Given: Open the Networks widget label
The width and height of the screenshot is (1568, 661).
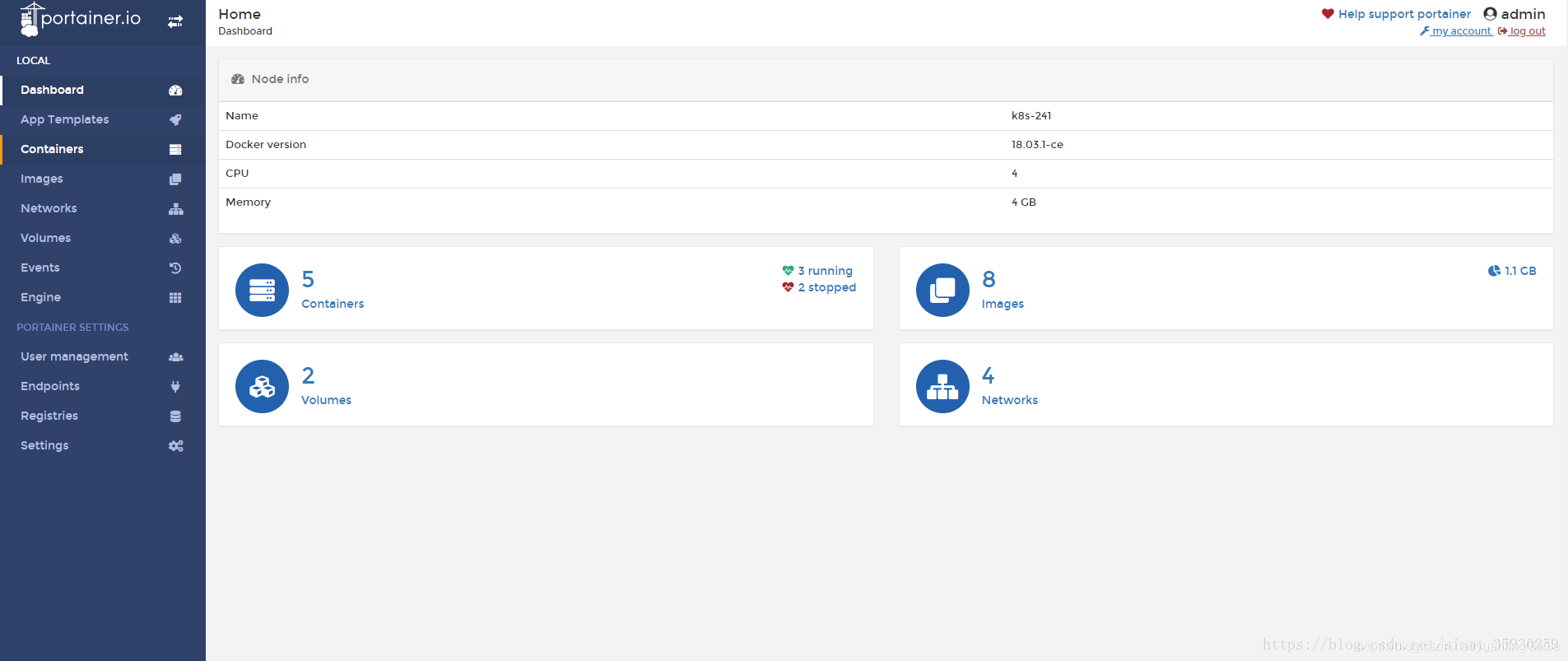Looking at the screenshot, I should pyautogui.click(x=1009, y=400).
